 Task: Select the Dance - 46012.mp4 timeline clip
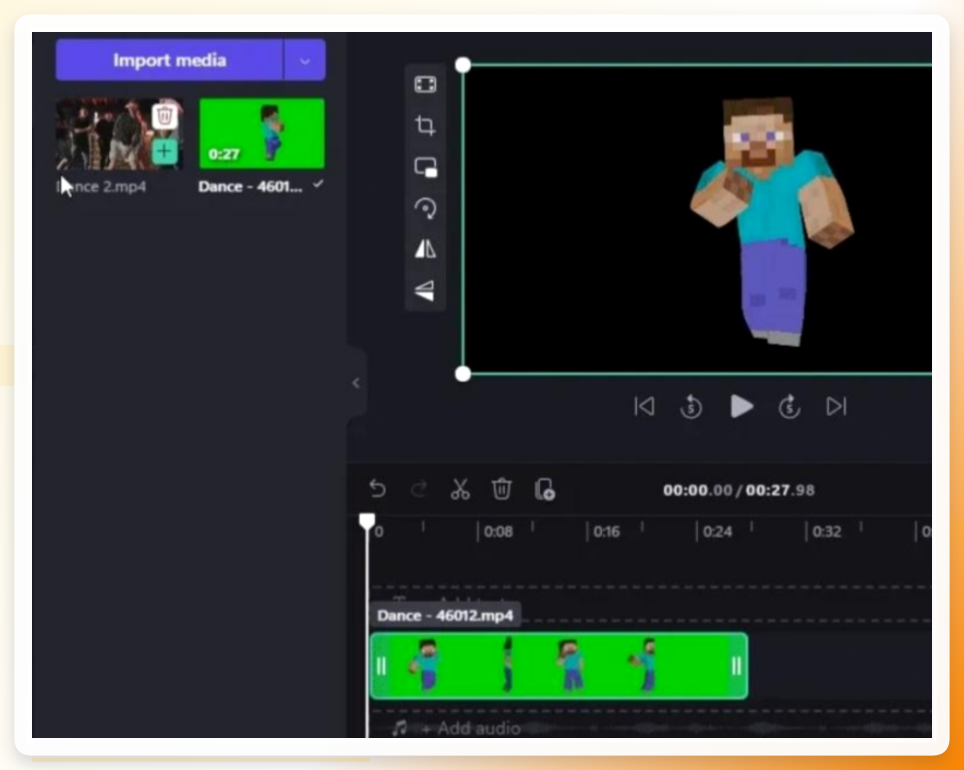(x=559, y=666)
